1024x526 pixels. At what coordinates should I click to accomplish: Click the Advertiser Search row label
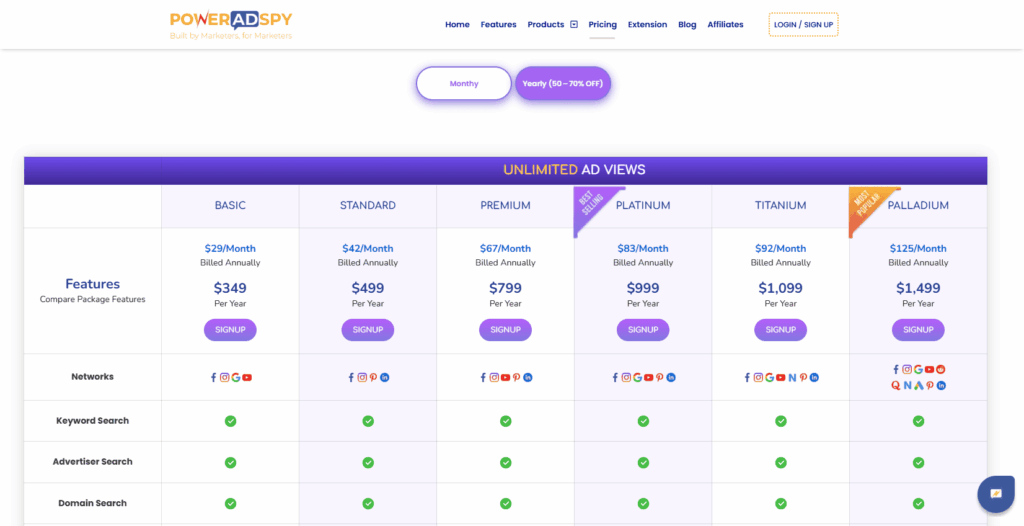click(92, 461)
